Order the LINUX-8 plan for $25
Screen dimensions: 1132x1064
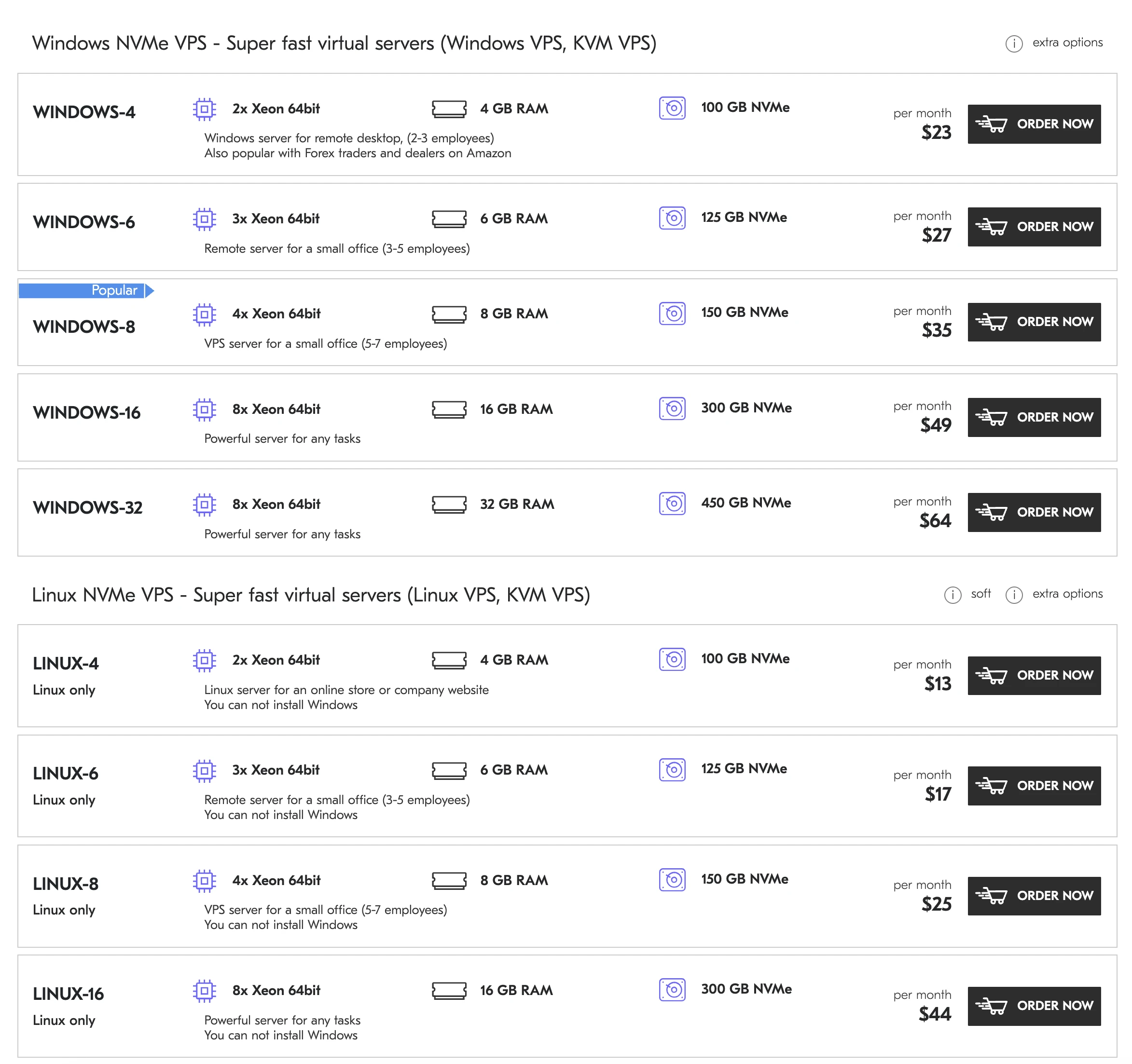1034,896
